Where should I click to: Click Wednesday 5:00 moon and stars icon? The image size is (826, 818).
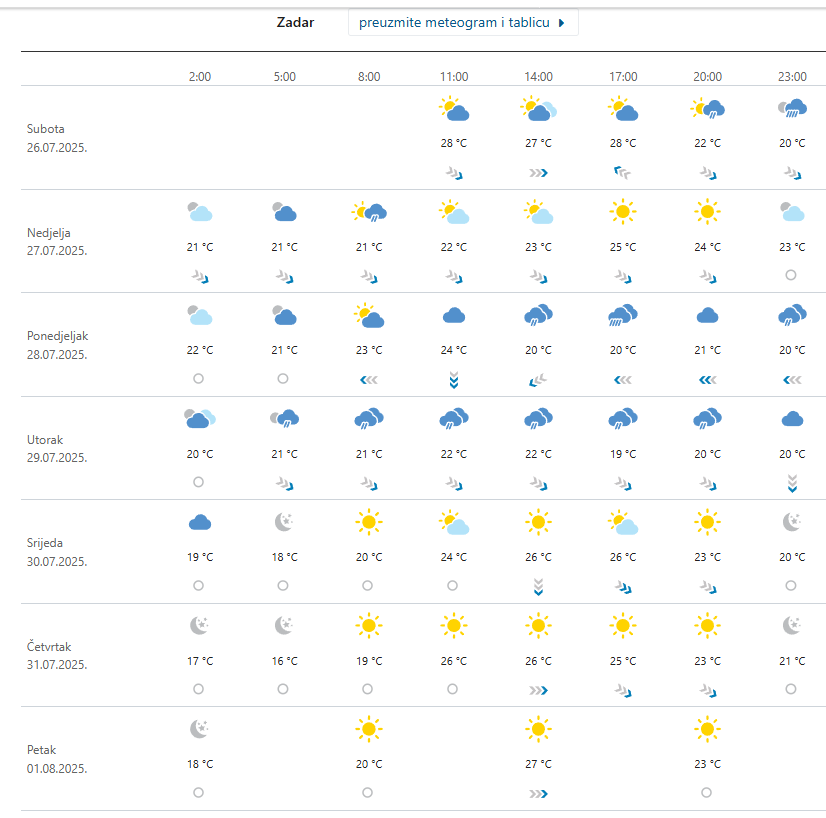click(x=285, y=522)
